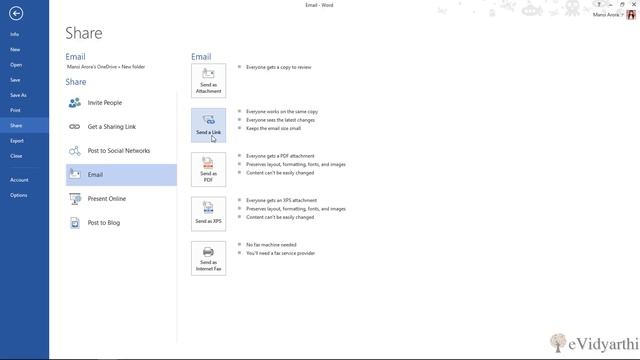
Task: Click 'You'll need a fax service provider' text
Action: coord(281,253)
